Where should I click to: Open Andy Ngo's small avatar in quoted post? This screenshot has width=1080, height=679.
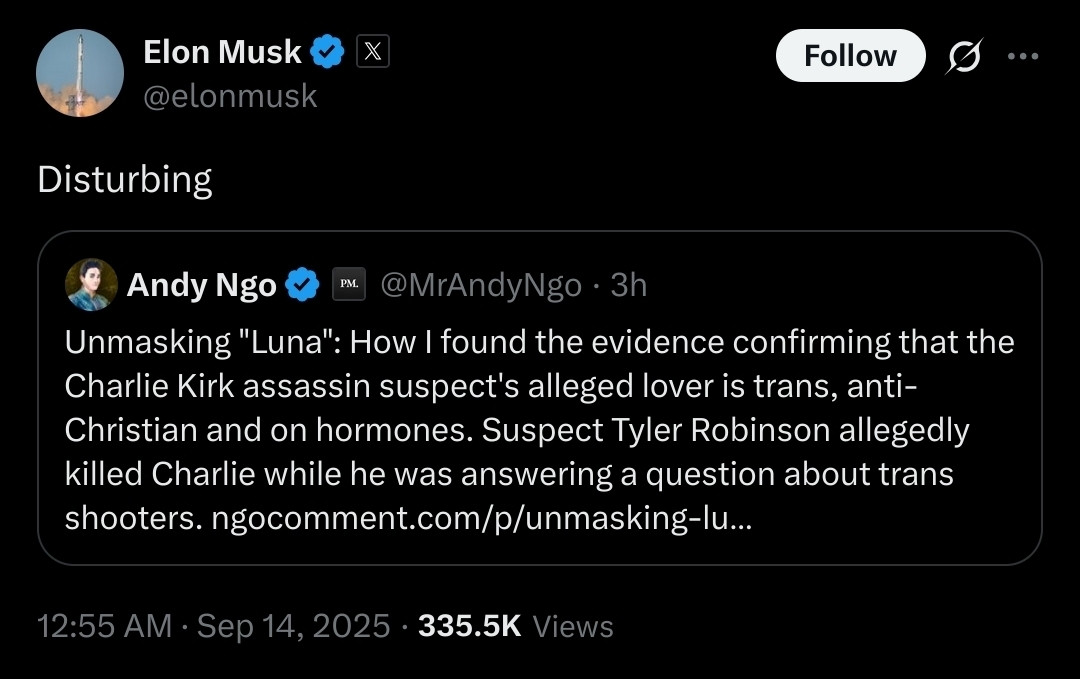coord(91,285)
